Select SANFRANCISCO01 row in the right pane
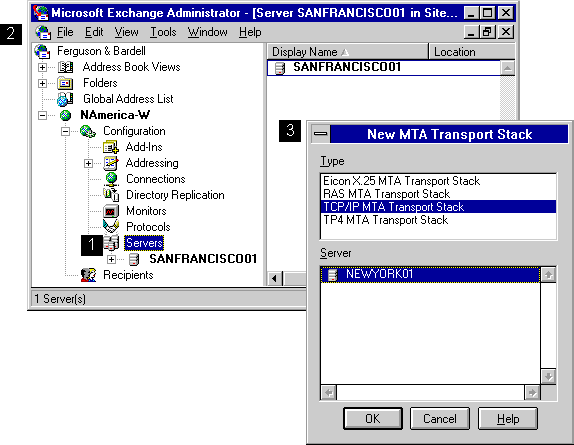Viewport: 574px width, 445px height. click(x=384, y=68)
